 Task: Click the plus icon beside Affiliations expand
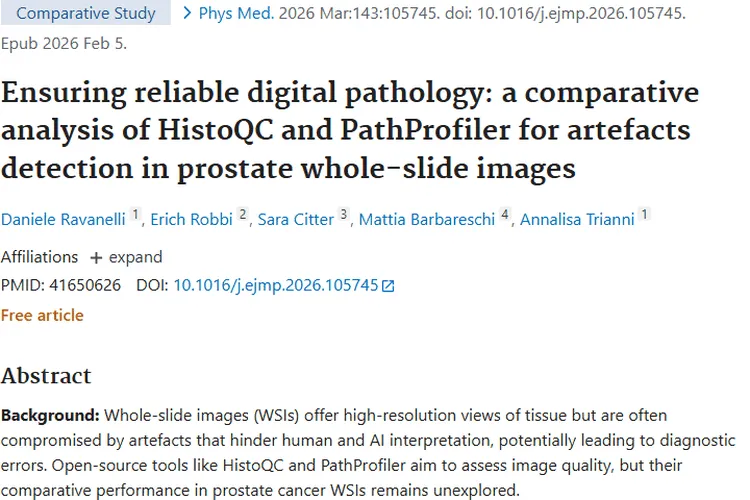pyautogui.click(x=96, y=258)
